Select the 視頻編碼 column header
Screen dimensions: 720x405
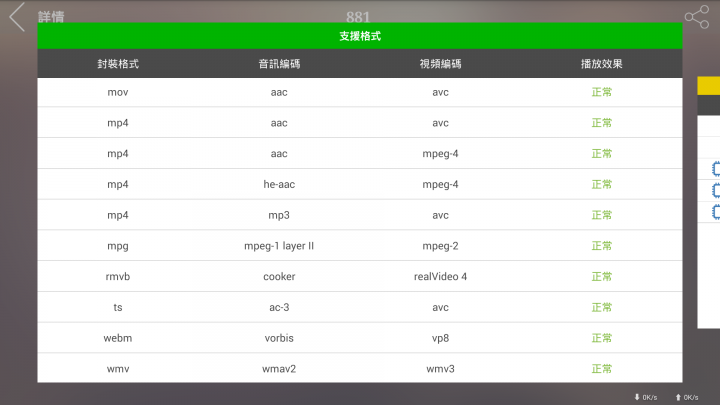click(x=440, y=64)
